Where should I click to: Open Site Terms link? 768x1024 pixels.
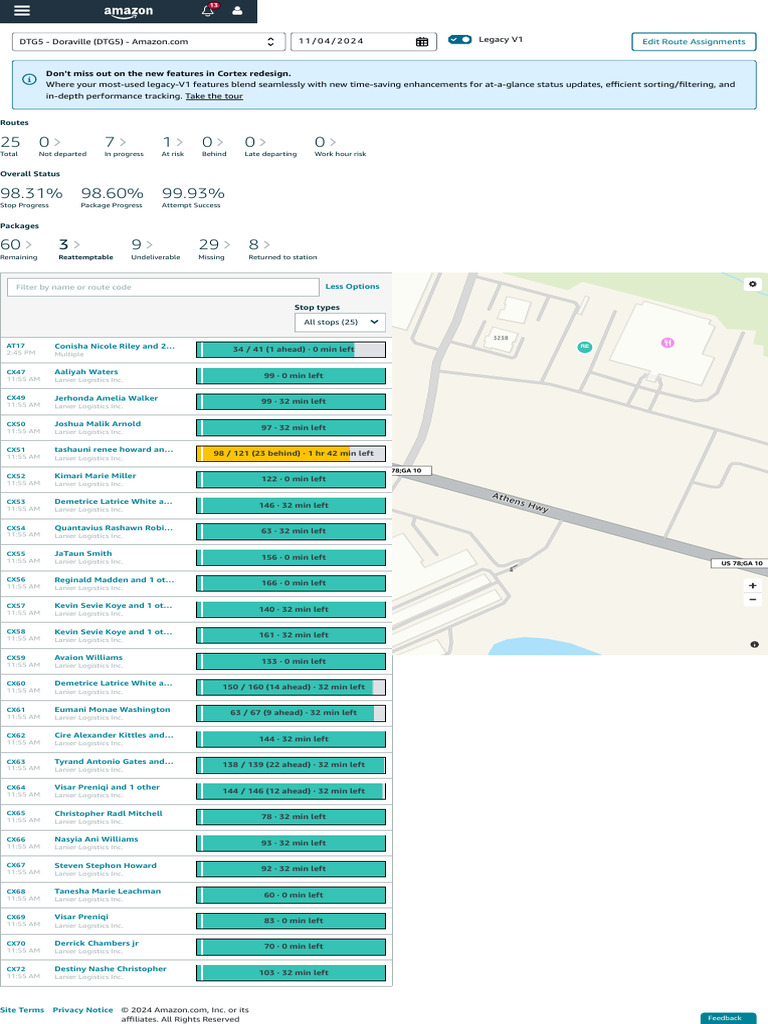pos(22,1010)
